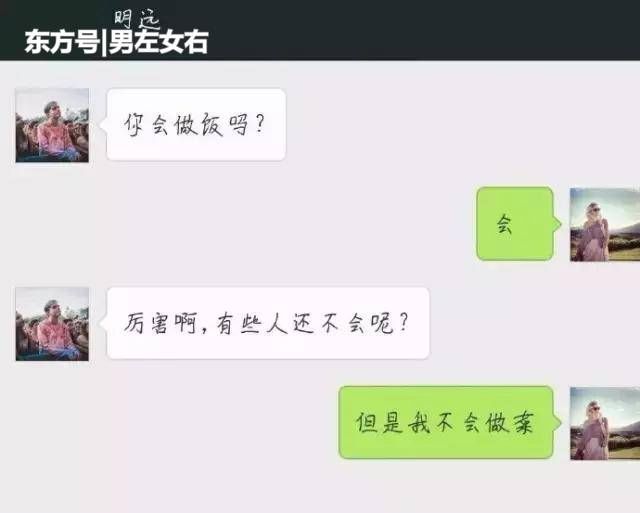This screenshot has height=513, width=640.
Task: Click the vertical bar separating 东方号 and 男左女右
Action: (104, 43)
